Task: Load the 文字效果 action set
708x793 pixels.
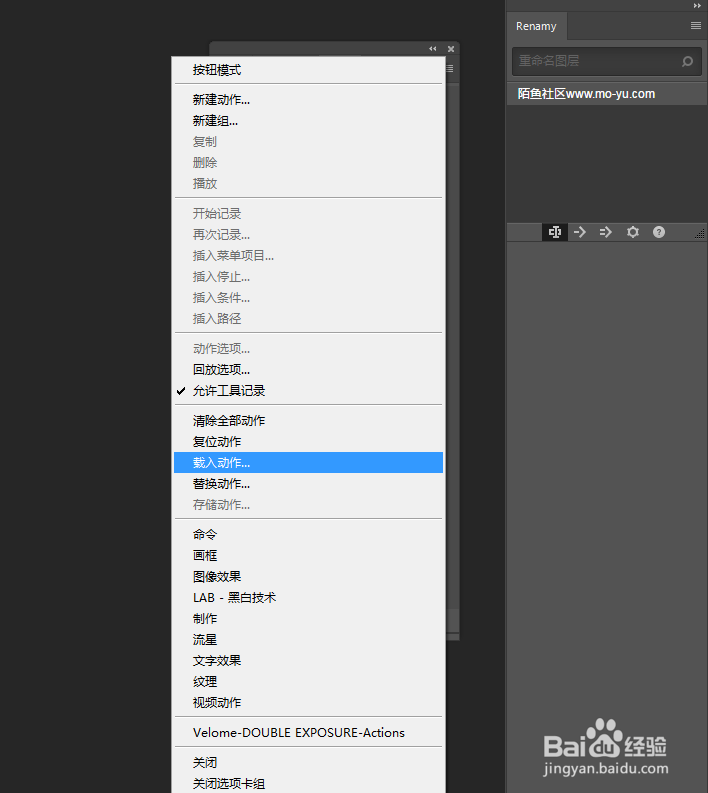Action: (x=308, y=660)
